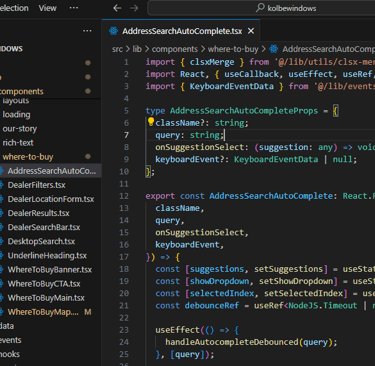The image size is (375, 366).
Task: Open DealerSearchBar.tsx file
Action: pyautogui.click(x=44, y=227)
